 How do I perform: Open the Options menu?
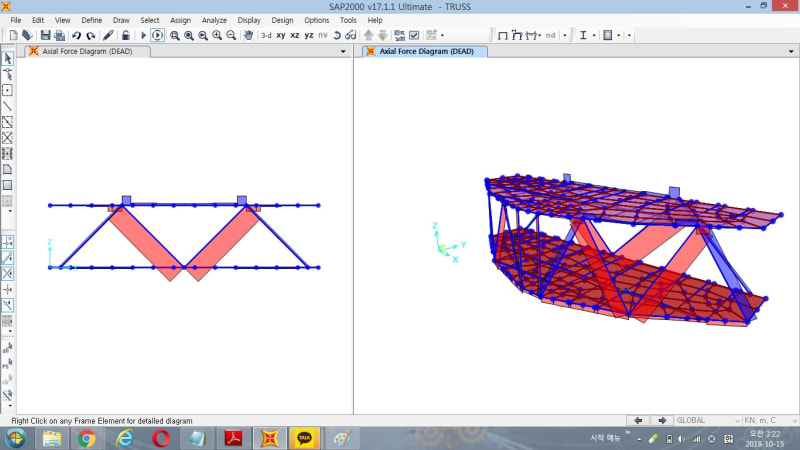(x=316, y=20)
